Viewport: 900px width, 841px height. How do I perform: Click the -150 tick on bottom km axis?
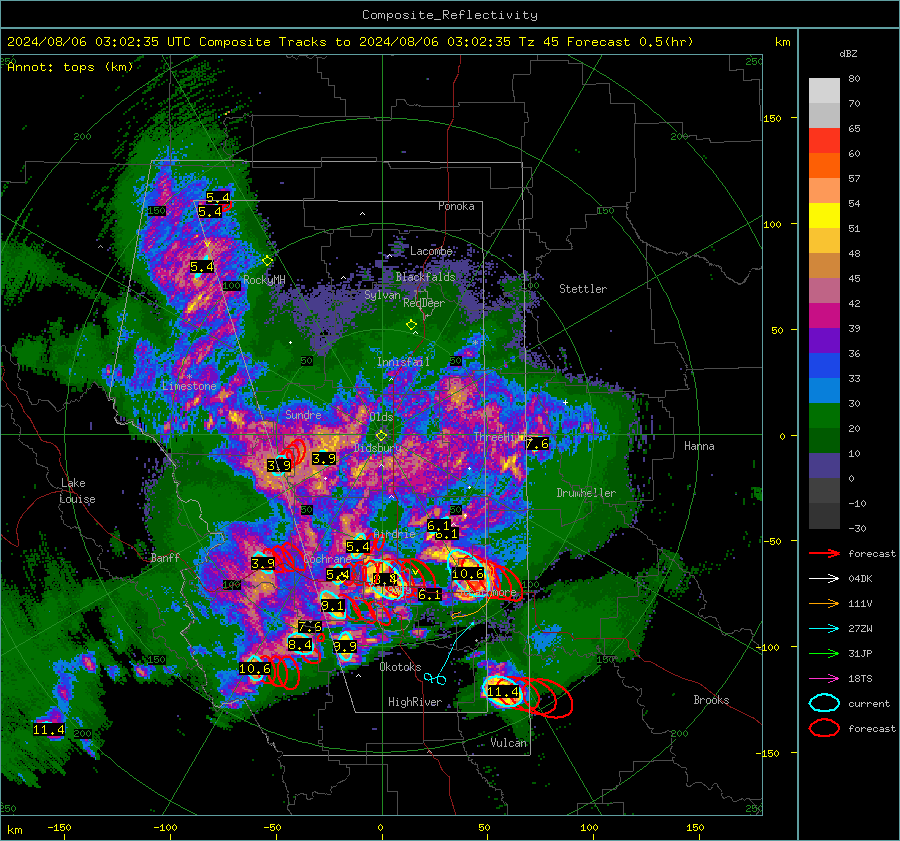pos(59,827)
